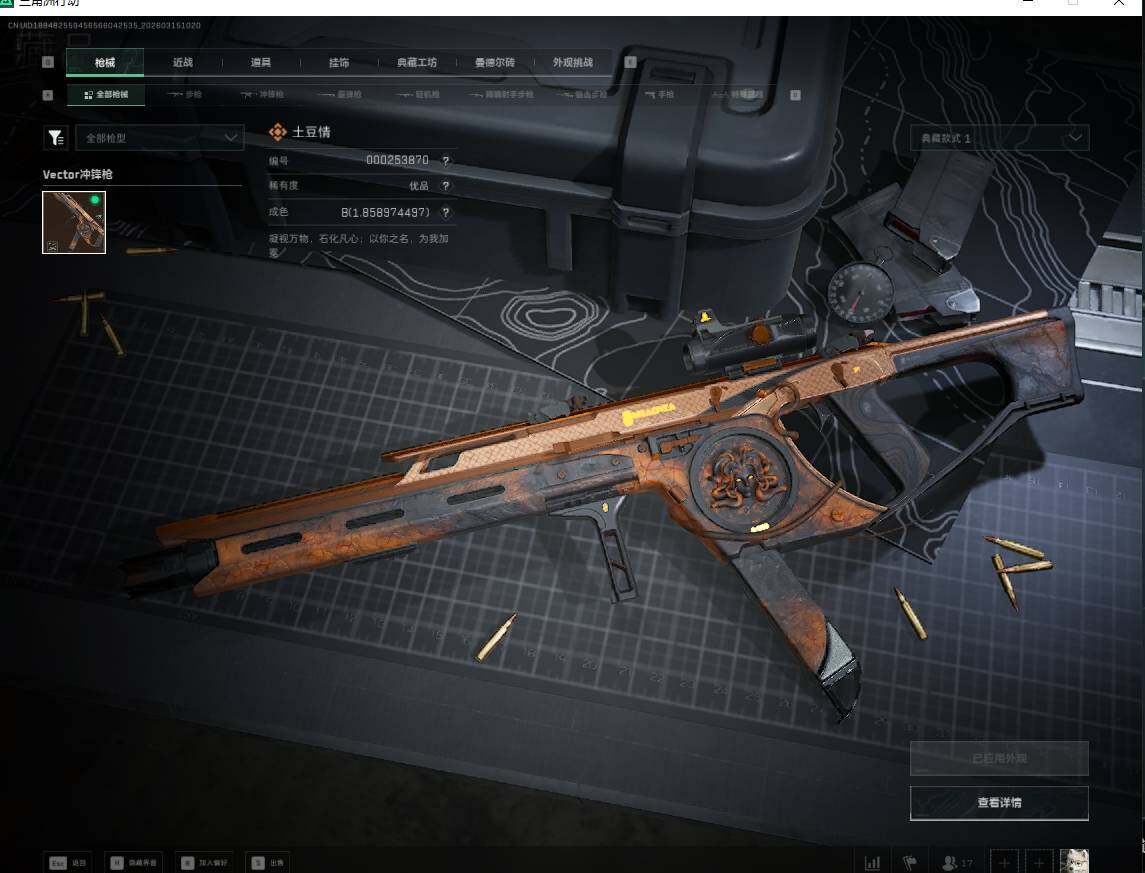This screenshot has width=1145, height=873.
Task: Select the 手枪 sub-tab
Action: click(659, 95)
